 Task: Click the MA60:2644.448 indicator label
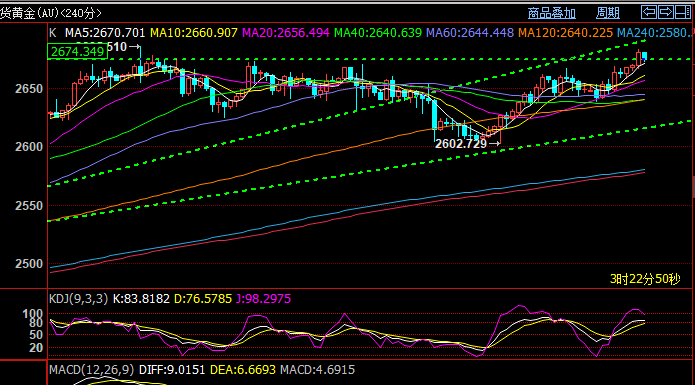(470, 33)
